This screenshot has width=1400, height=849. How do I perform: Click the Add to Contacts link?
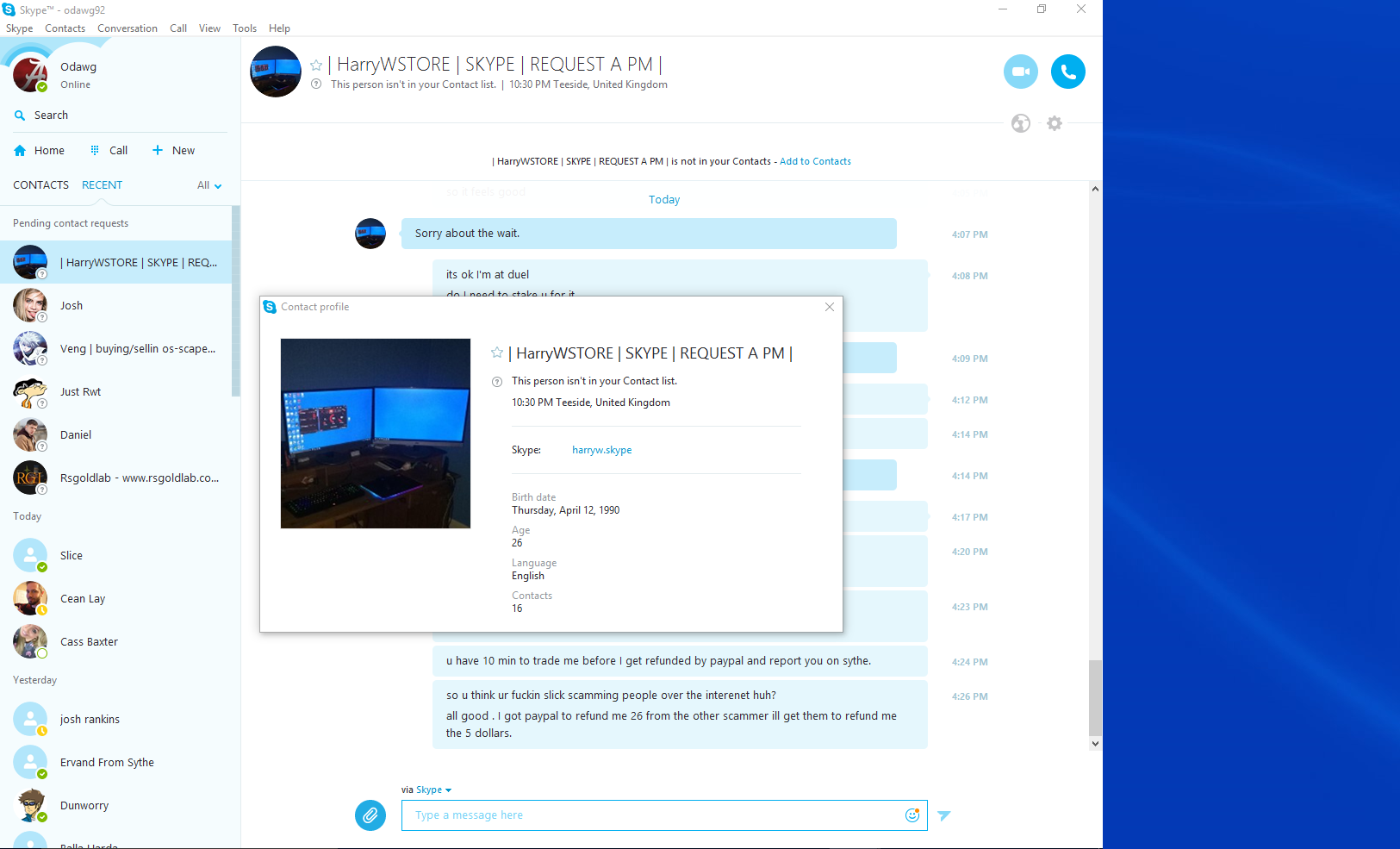pos(815,161)
